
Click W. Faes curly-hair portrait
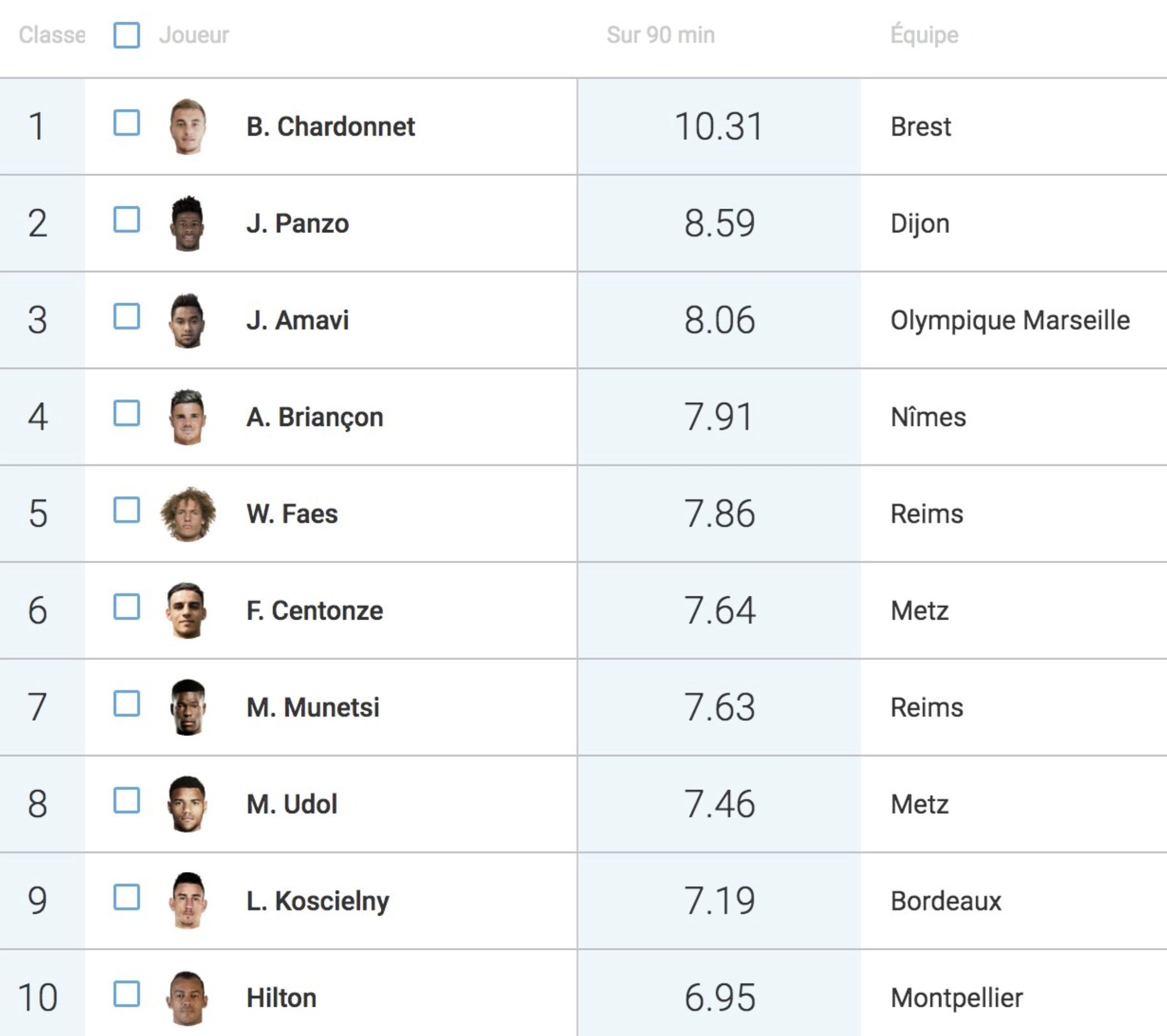coord(188,513)
